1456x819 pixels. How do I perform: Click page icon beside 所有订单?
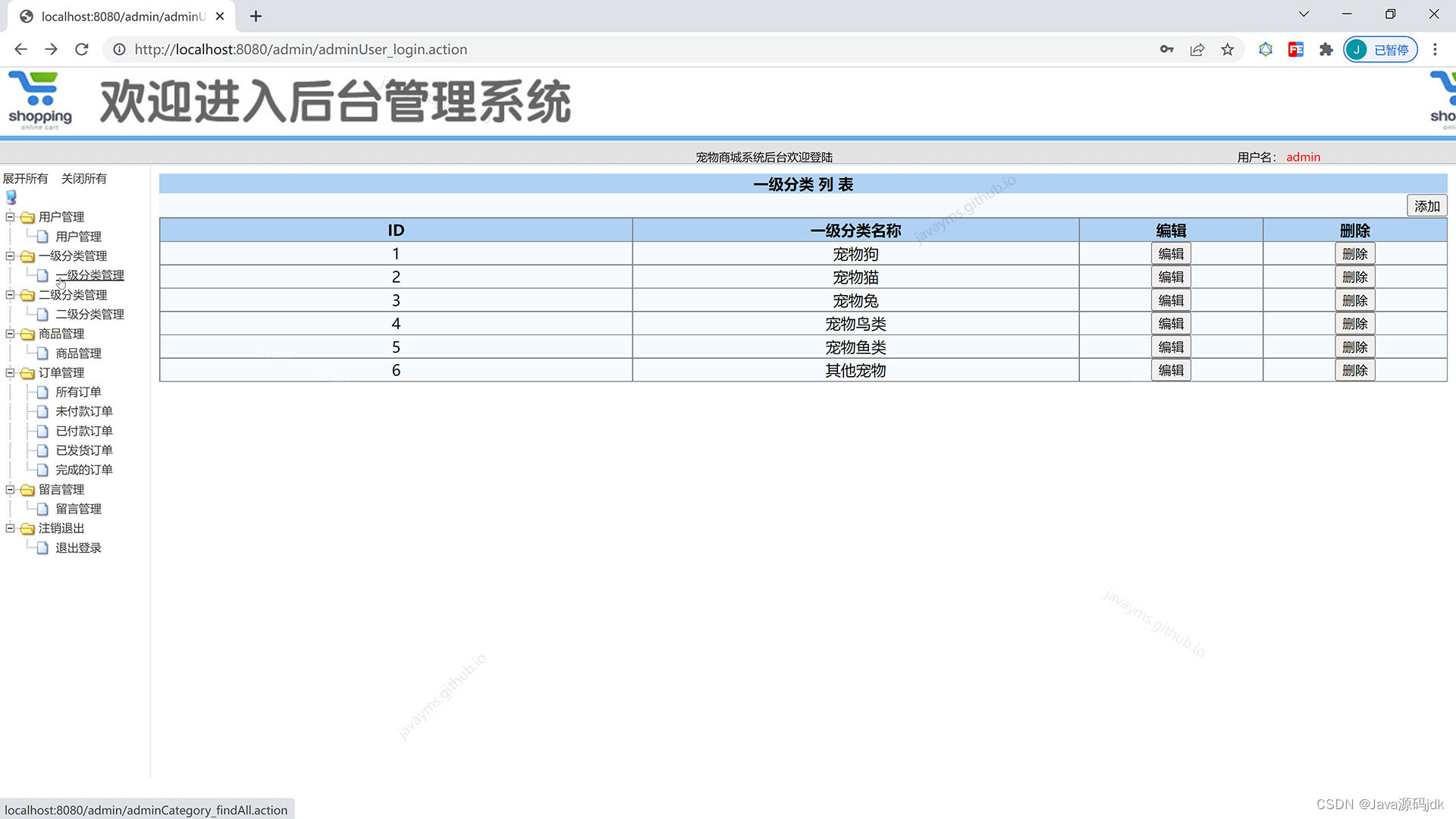tap(43, 392)
